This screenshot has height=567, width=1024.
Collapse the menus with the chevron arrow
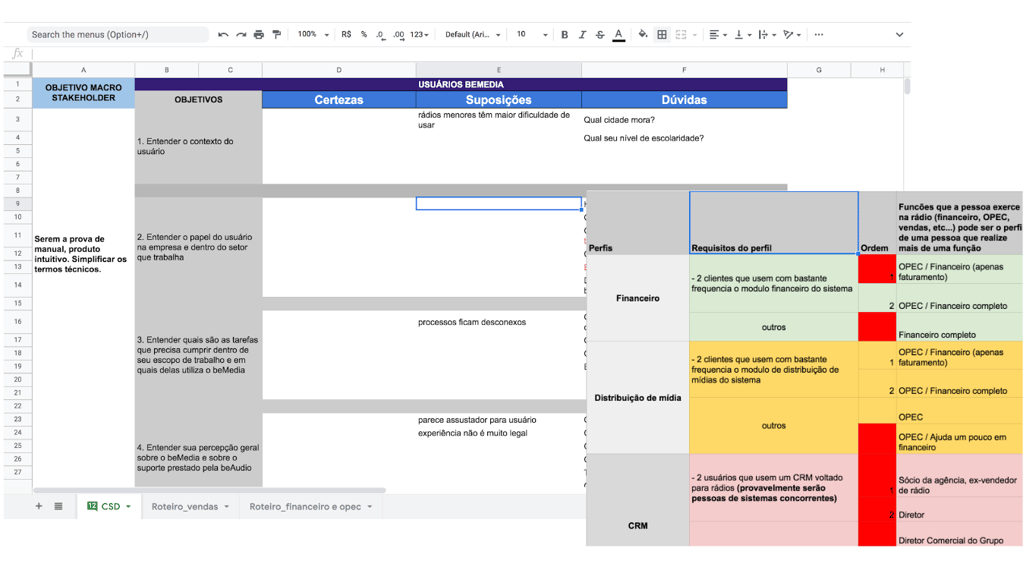899,35
